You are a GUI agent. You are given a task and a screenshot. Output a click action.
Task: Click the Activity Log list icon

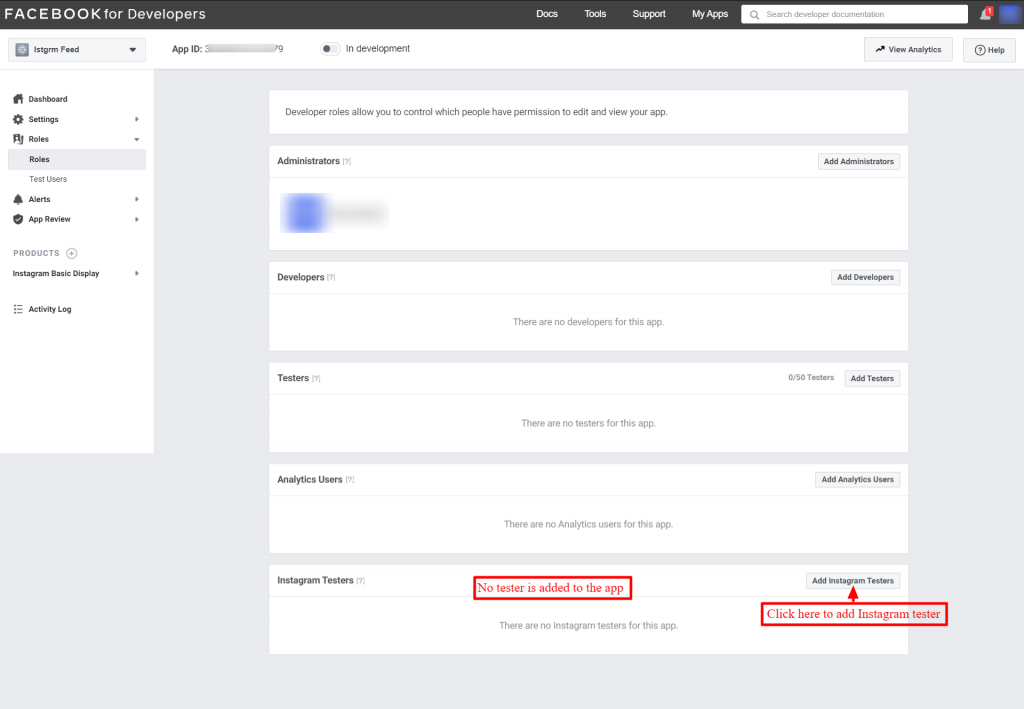pyautogui.click(x=18, y=309)
